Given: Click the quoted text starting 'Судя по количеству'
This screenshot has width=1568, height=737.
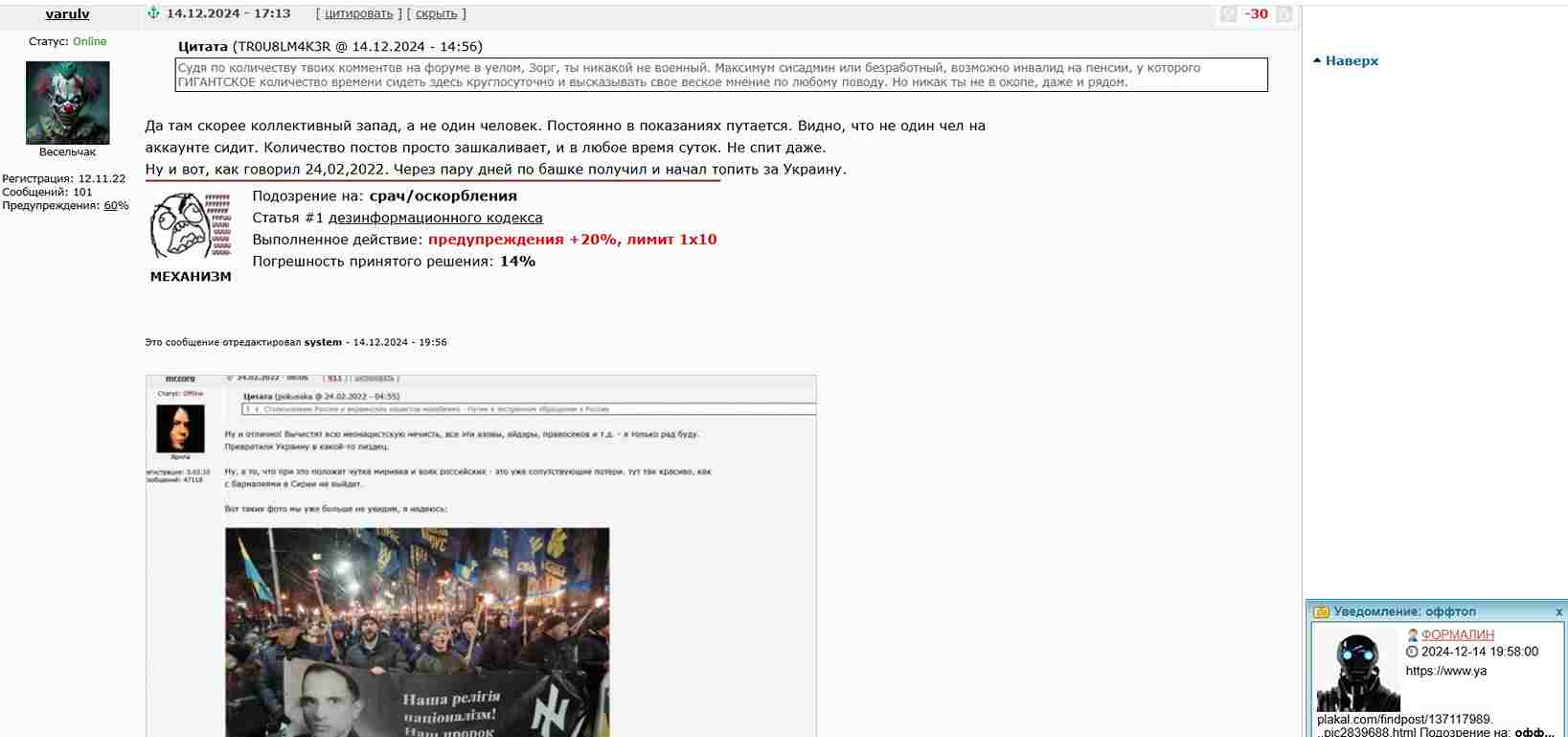Looking at the screenshot, I should [x=722, y=75].
